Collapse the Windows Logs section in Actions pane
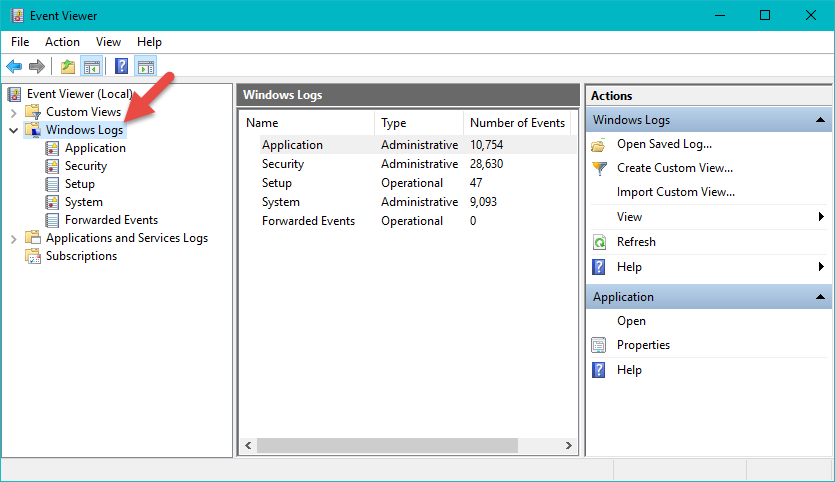The image size is (835, 482). click(820, 120)
